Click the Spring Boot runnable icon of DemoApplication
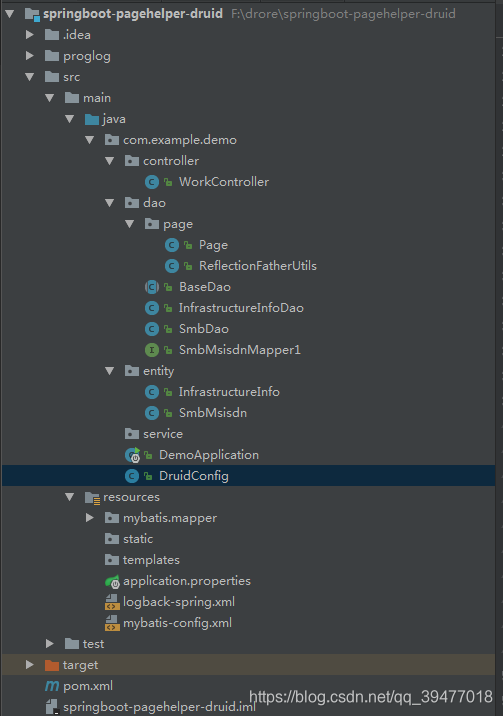The image size is (503, 716). 132,455
